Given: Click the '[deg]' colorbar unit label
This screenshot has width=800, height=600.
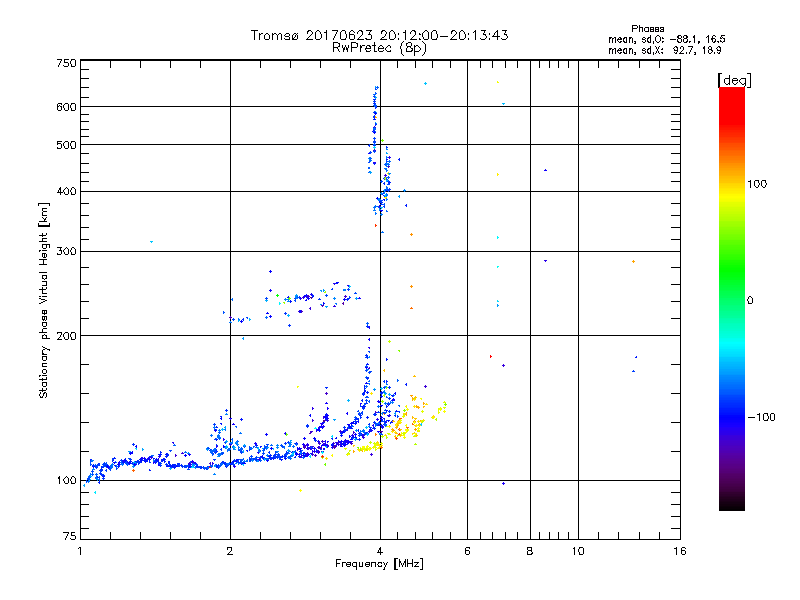Looking at the screenshot, I should pos(734,81).
